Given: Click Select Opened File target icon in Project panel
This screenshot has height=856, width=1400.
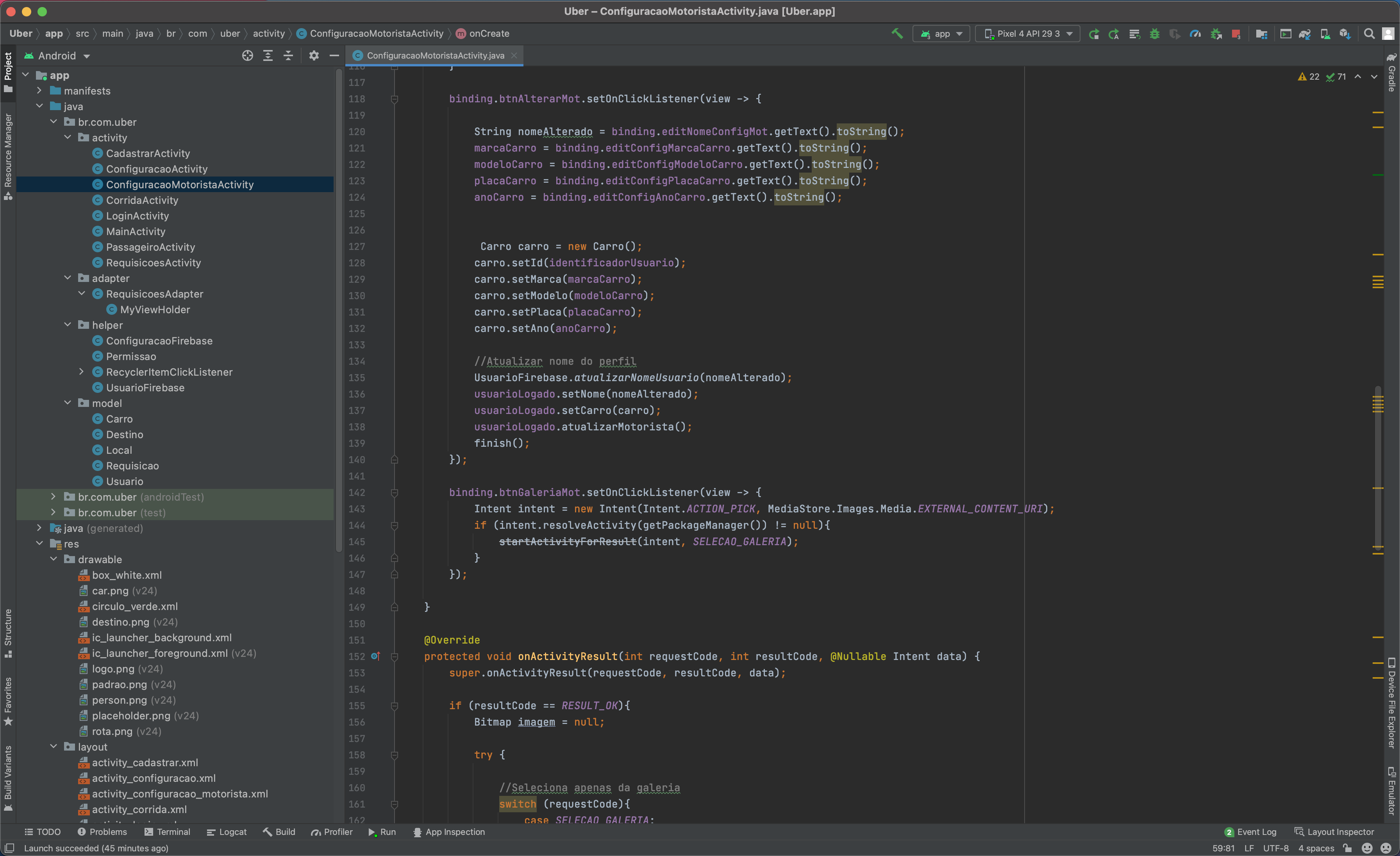Looking at the screenshot, I should (248, 56).
